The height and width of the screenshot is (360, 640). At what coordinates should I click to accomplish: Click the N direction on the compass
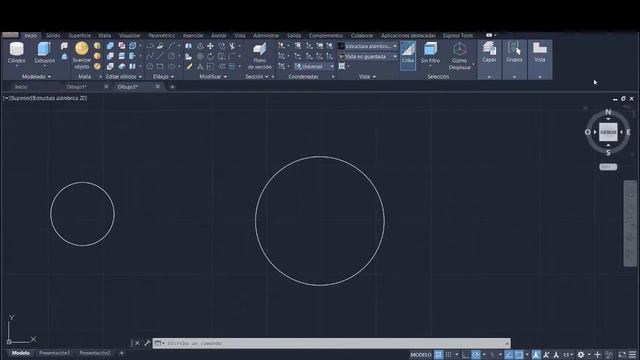click(608, 112)
